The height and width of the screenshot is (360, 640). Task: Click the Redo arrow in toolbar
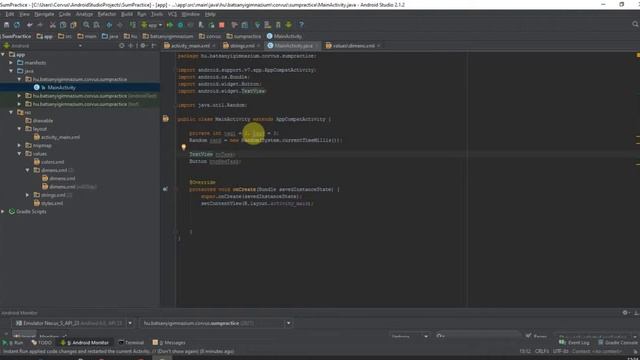40,25
